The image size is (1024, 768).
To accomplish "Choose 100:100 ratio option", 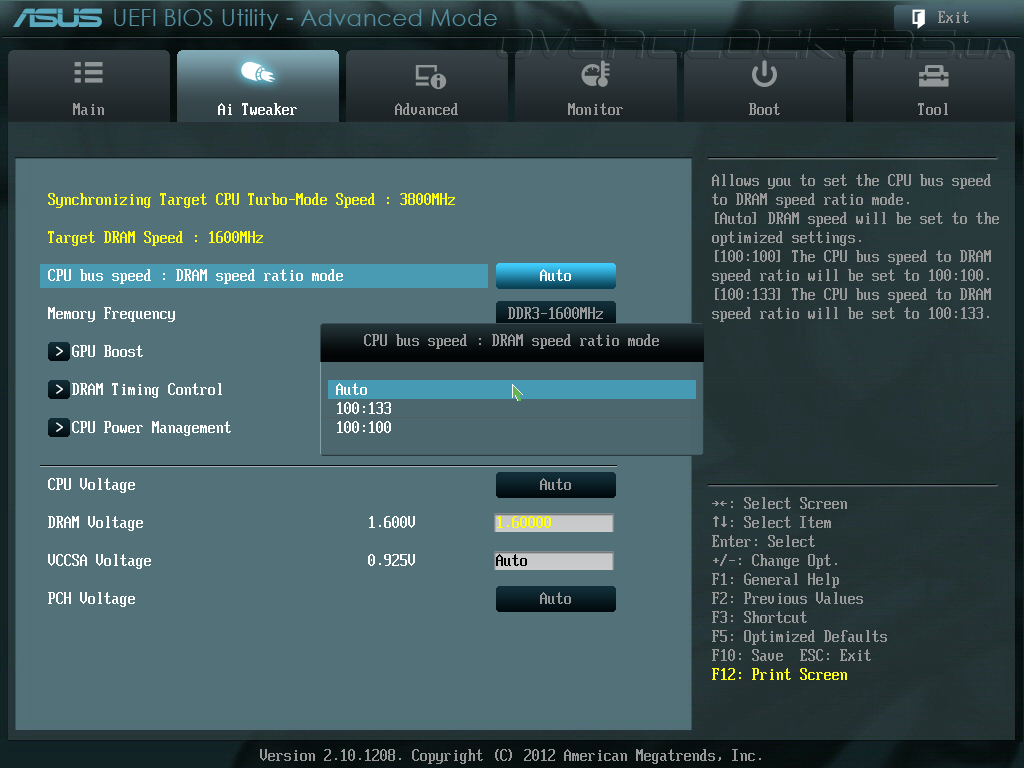I will click(363, 428).
